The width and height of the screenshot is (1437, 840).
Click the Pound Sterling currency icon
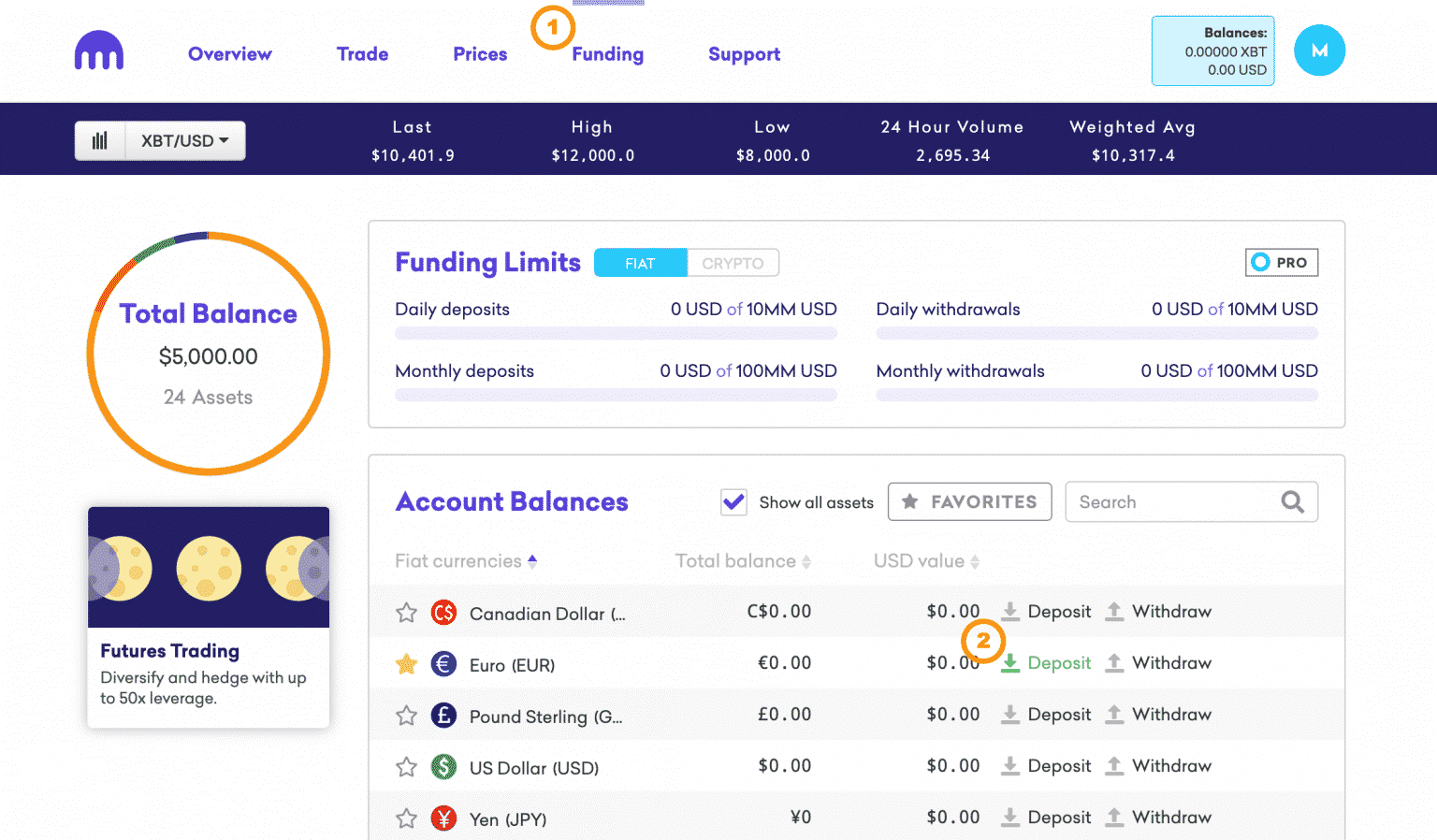coord(443,716)
